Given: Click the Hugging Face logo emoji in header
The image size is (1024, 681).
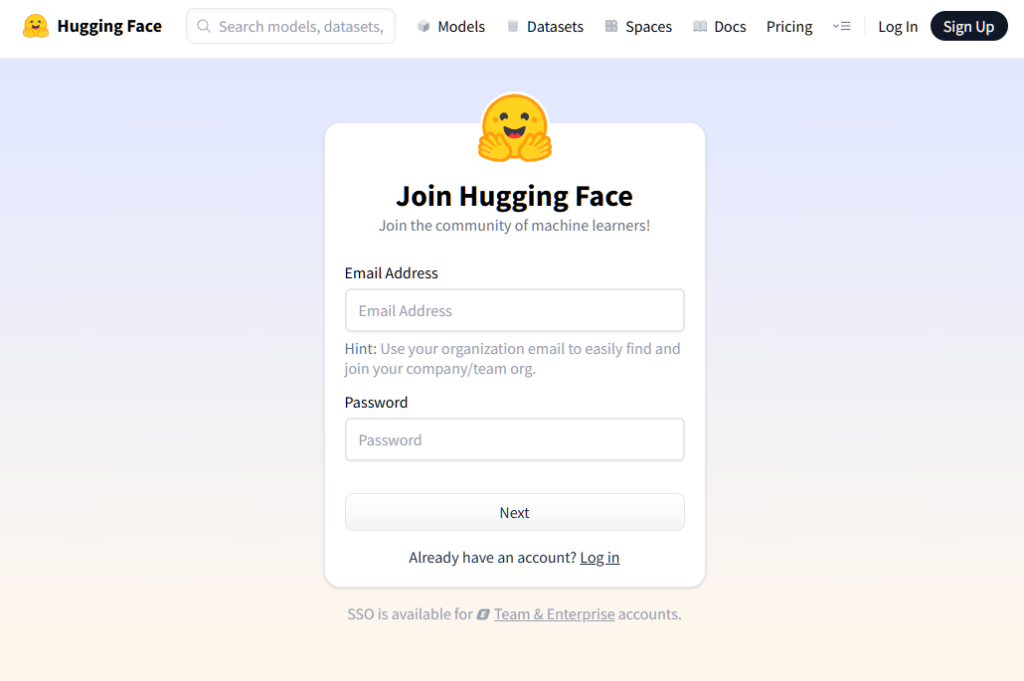Looking at the screenshot, I should coord(35,26).
